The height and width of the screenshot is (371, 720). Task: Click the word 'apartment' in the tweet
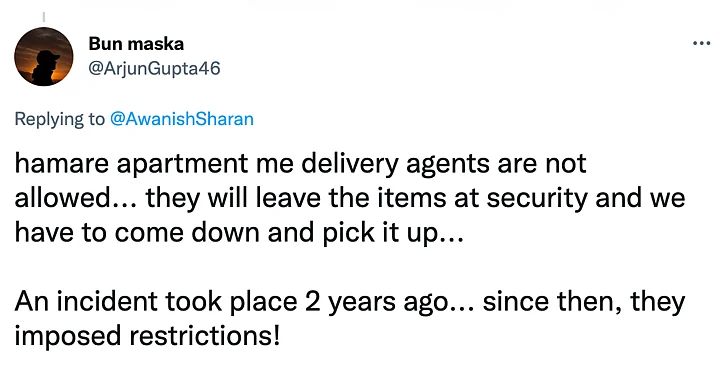point(183,165)
